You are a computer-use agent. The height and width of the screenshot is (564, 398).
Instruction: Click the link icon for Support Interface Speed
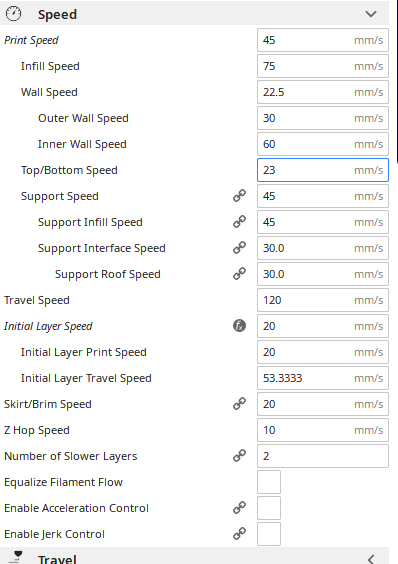(x=239, y=247)
